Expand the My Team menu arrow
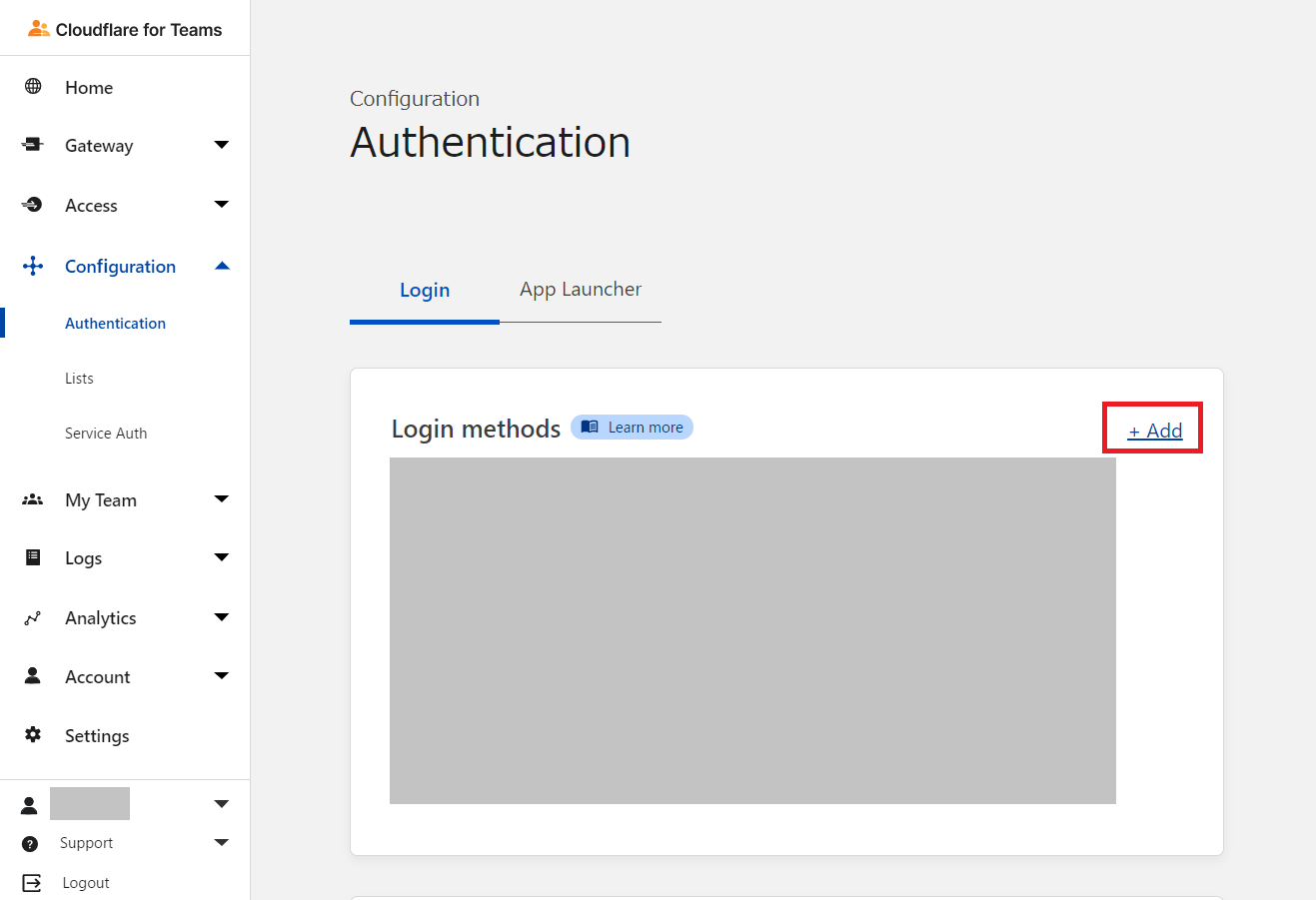The height and width of the screenshot is (900, 1316). (222, 499)
